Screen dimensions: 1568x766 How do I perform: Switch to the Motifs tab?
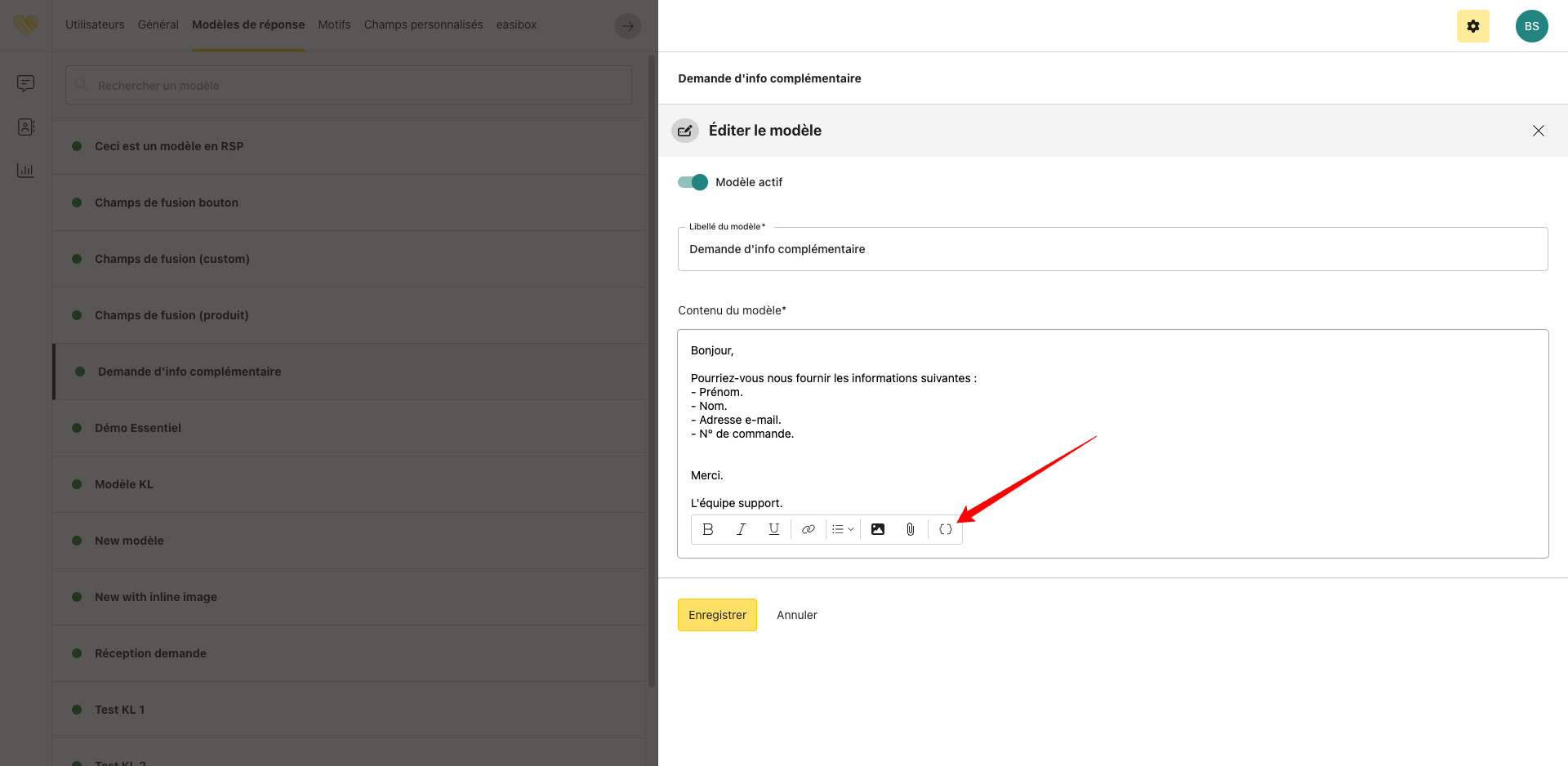pos(334,24)
